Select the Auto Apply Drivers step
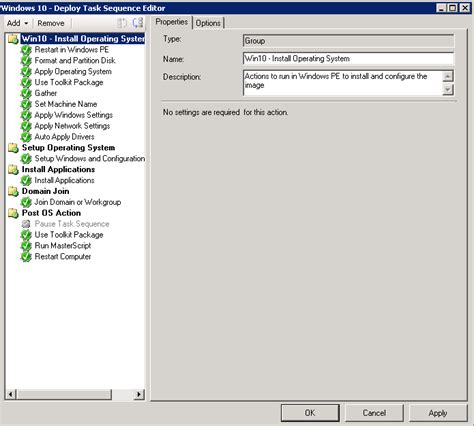This screenshot has height=426, width=474. (64, 137)
